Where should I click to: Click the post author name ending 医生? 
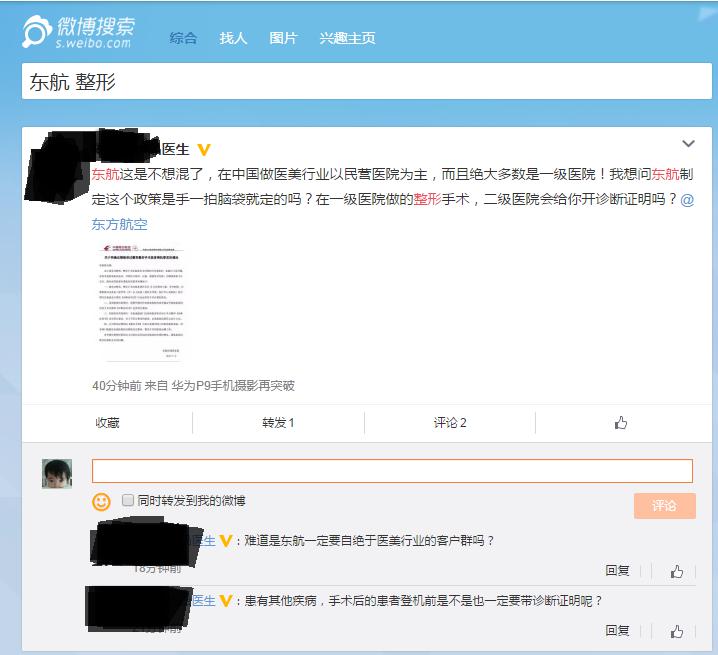[x=175, y=149]
